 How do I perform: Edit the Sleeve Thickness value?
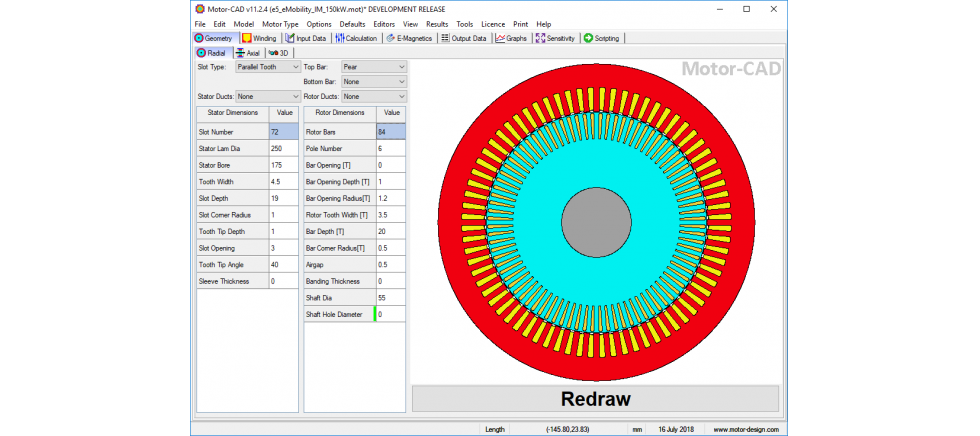coord(283,281)
